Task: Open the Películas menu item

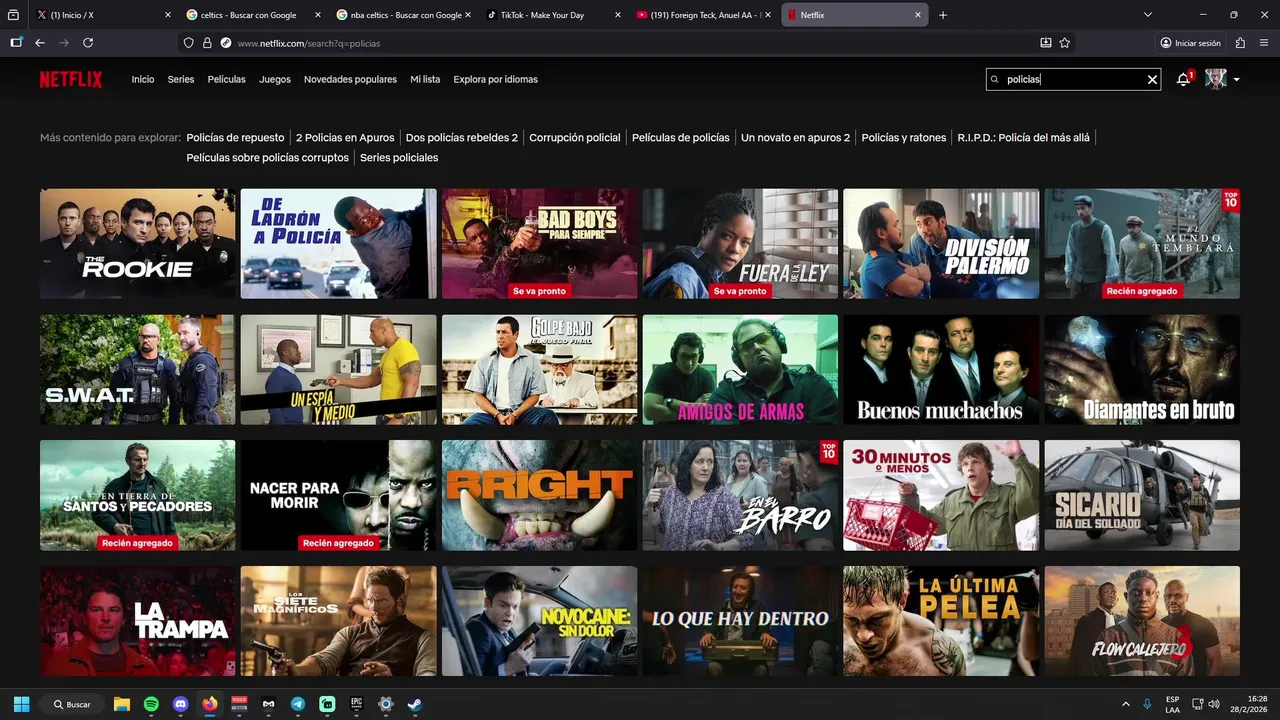Action: [x=226, y=79]
